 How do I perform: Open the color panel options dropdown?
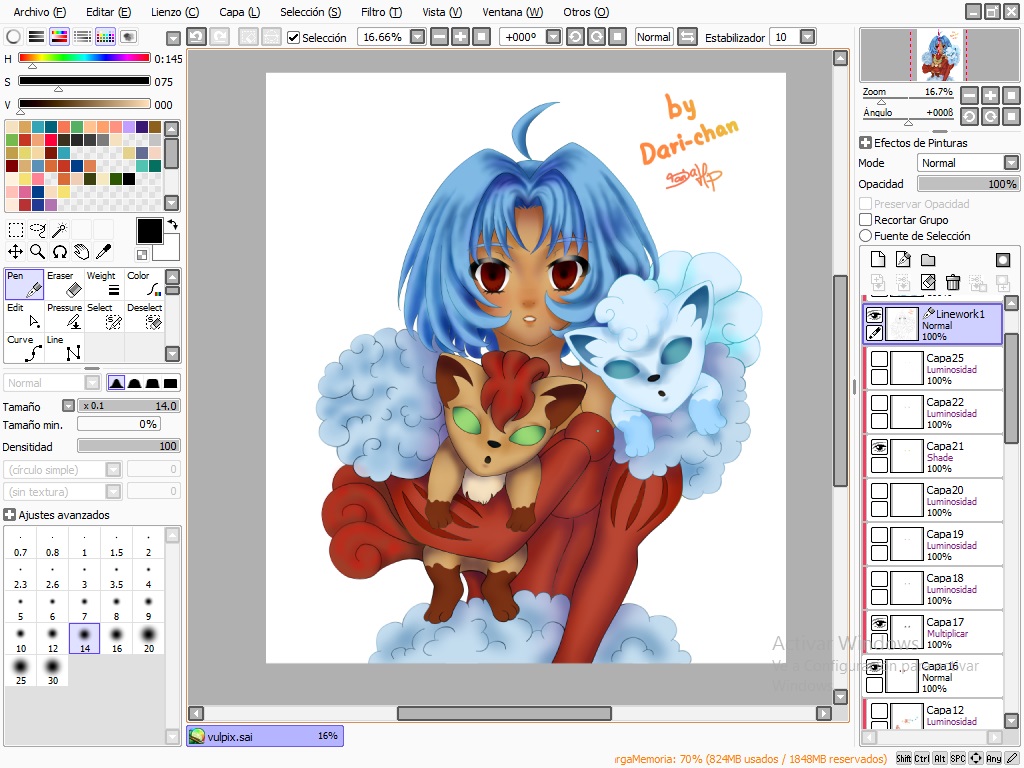coord(173,38)
